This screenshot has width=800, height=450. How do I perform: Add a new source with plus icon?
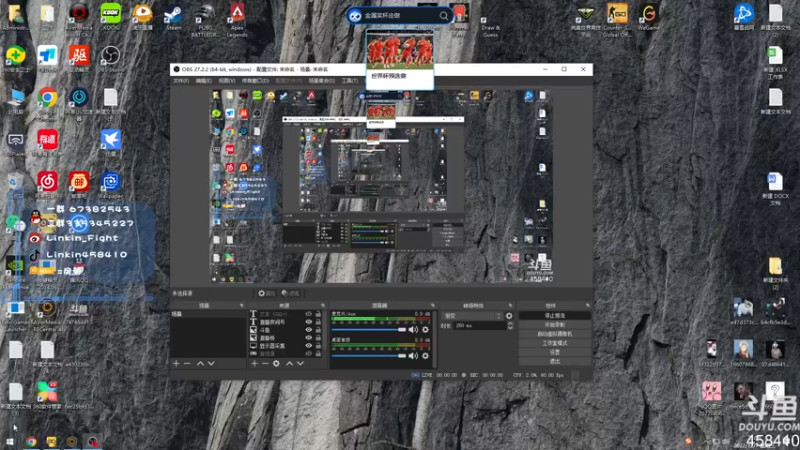(x=254, y=363)
